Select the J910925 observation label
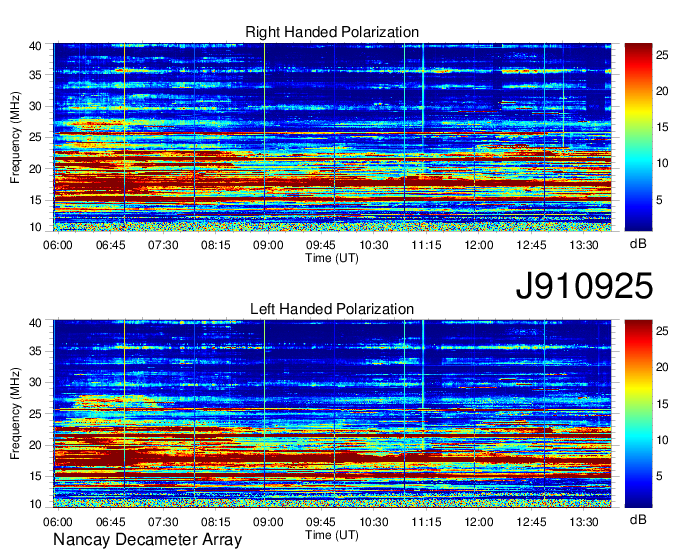 coord(584,286)
